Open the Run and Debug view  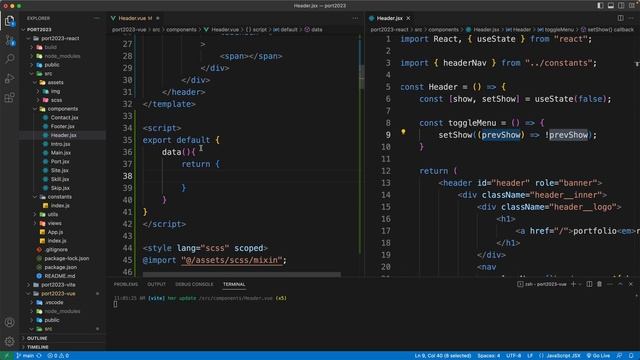point(9,78)
